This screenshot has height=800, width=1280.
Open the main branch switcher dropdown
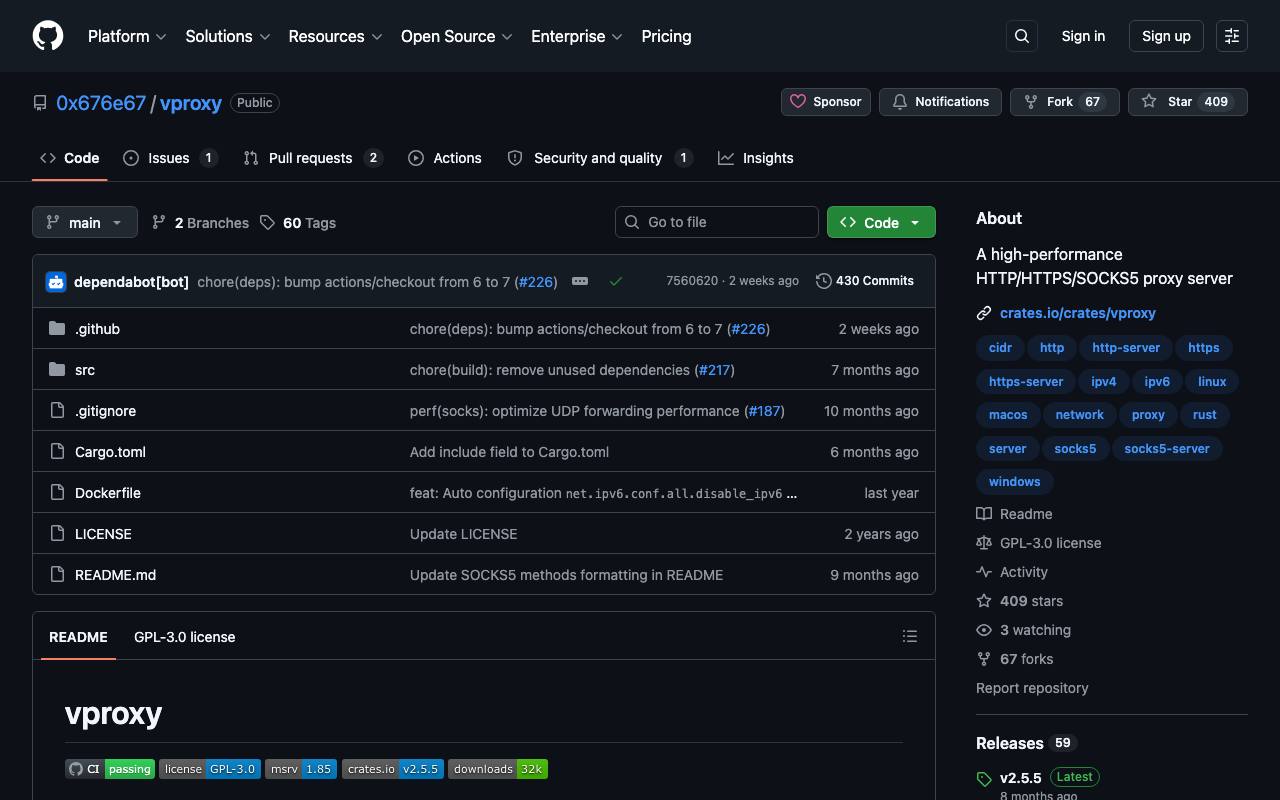(x=85, y=222)
